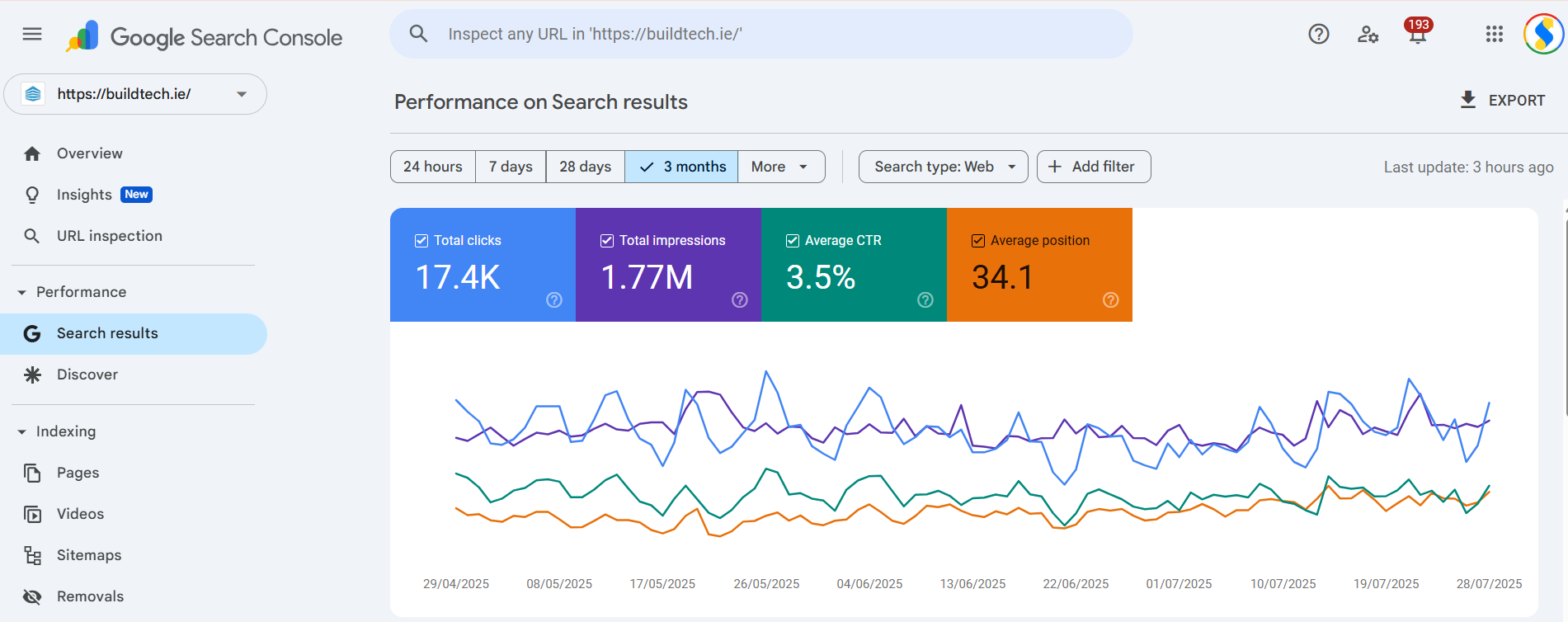The image size is (1568, 622).
Task: Open the hamburger main menu
Action: pyautogui.click(x=32, y=34)
